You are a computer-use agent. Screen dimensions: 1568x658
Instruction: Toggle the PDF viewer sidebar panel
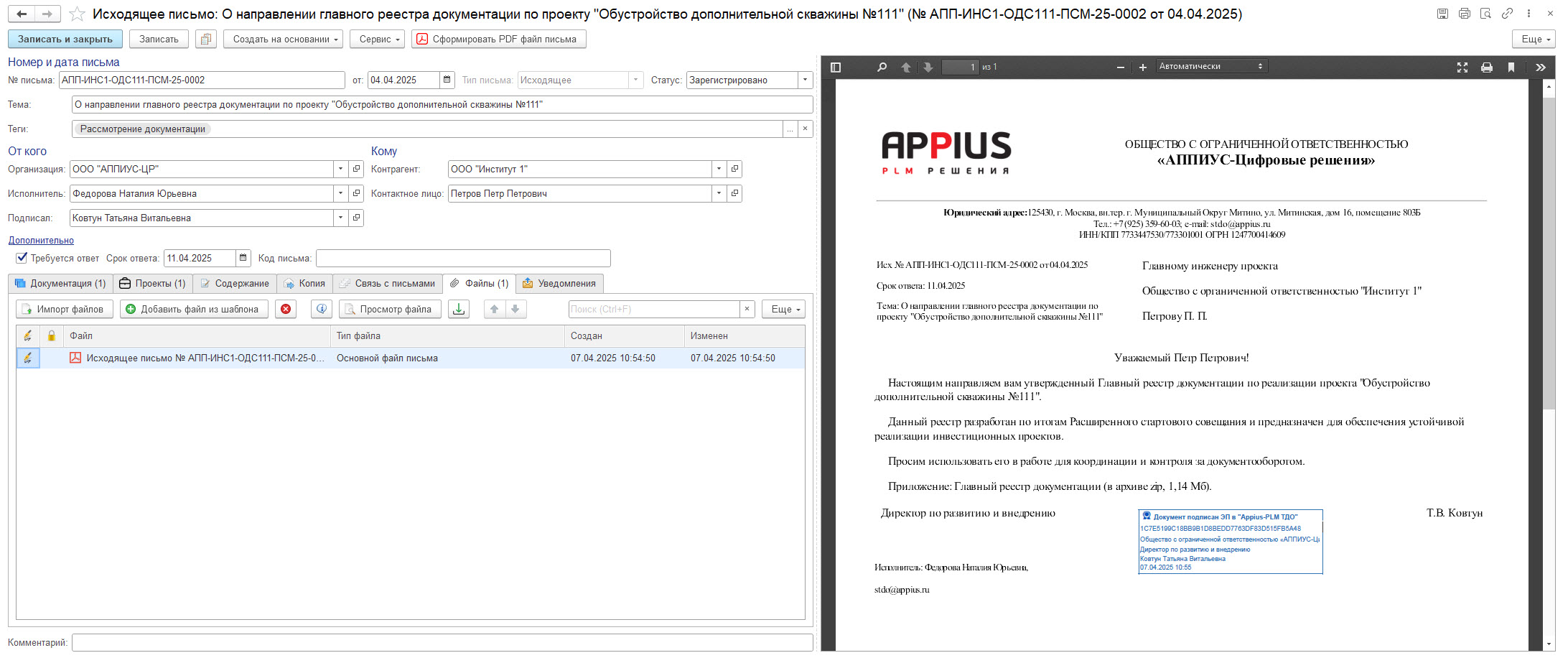pyautogui.click(x=836, y=67)
